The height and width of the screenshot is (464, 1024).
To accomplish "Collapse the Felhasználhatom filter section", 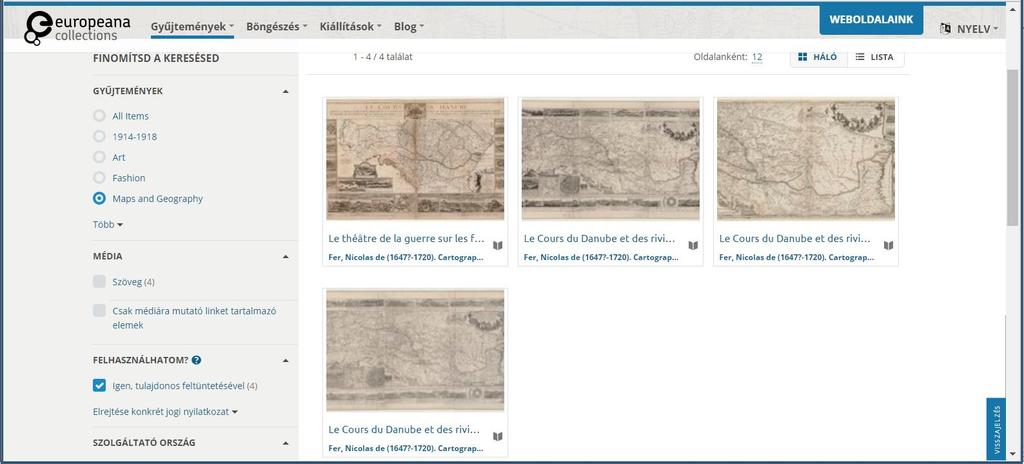I will pos(285,360).
